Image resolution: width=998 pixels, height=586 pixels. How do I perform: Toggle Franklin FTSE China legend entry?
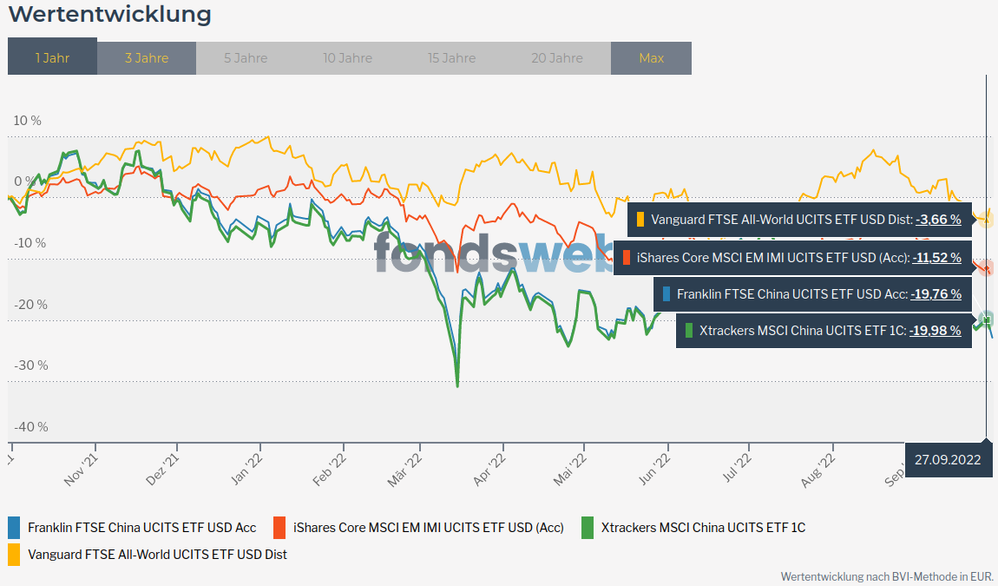142,527
